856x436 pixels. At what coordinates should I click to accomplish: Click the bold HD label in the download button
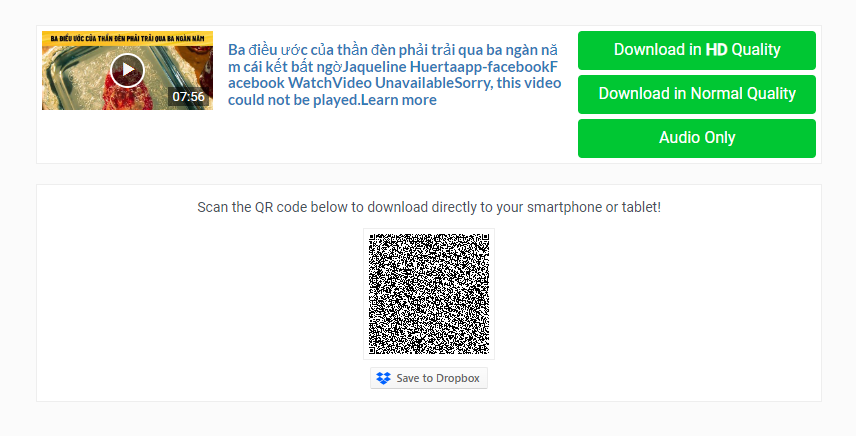coord(716,50)
